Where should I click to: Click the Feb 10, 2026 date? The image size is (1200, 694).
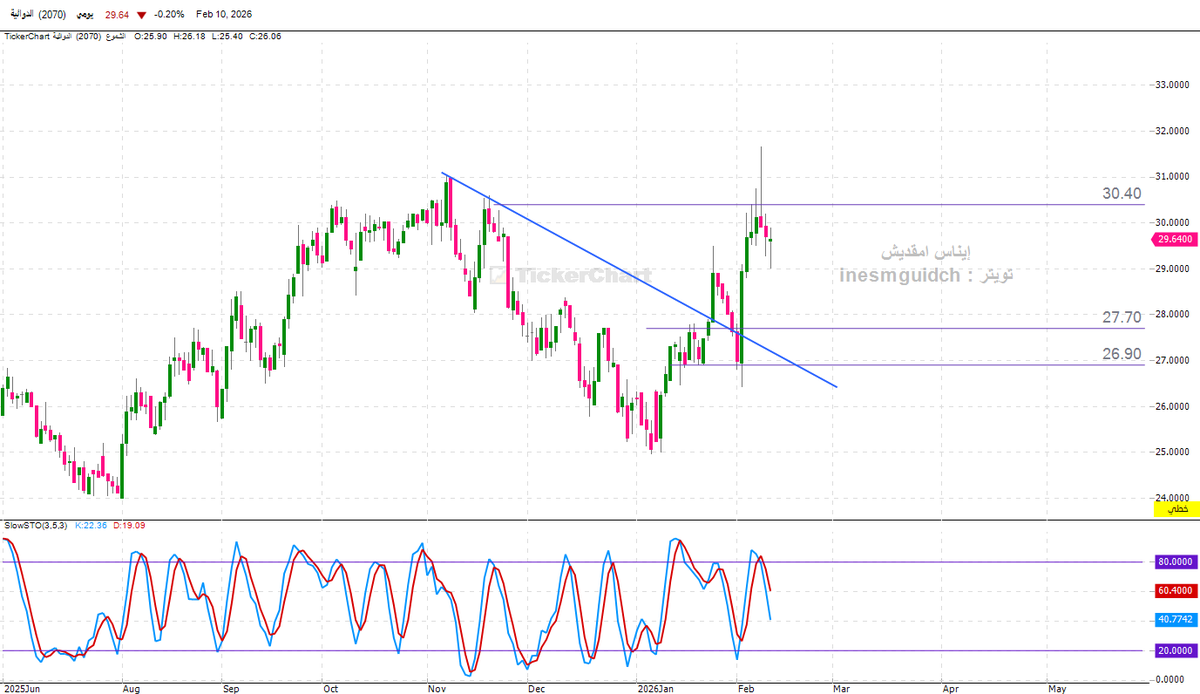pyautogui.click(x=226, y=15)
